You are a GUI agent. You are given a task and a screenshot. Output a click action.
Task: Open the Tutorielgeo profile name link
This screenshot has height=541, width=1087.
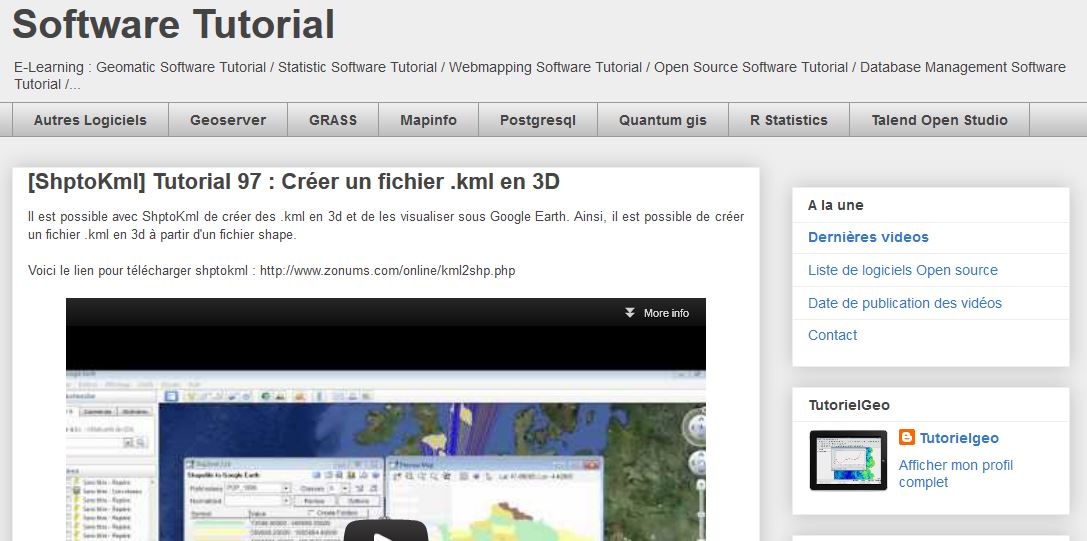(x=959, y=438)
